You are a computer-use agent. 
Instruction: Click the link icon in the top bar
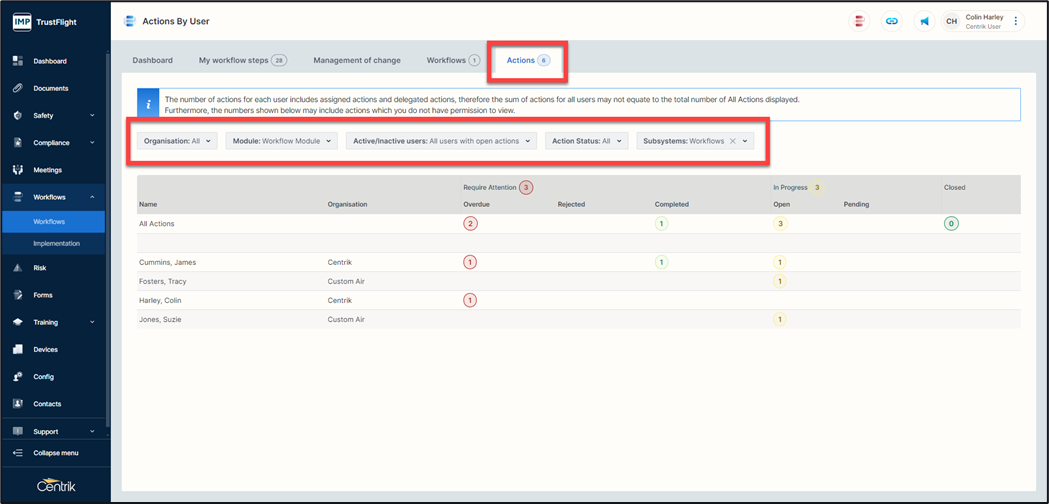(x=892, y=21)
